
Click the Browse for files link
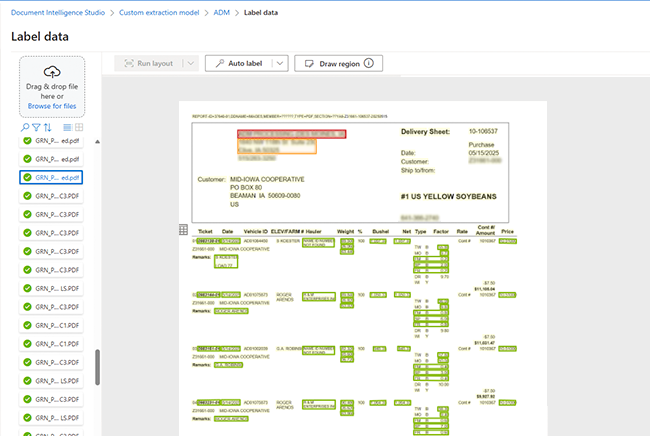point(52,106)
